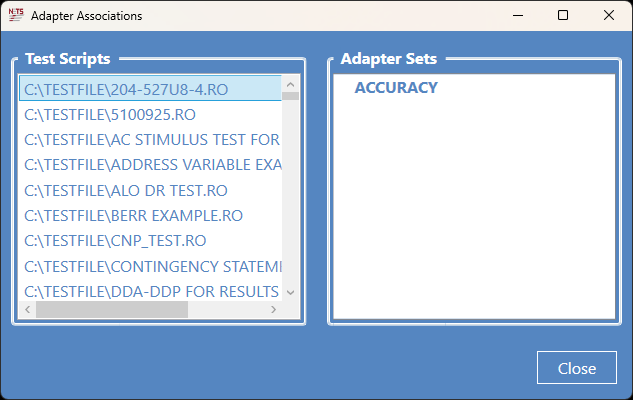The height and width of the screenshot is (400, 633).
Task: Choose CNP_TEST.RO from the list
Action: point(150,241)
